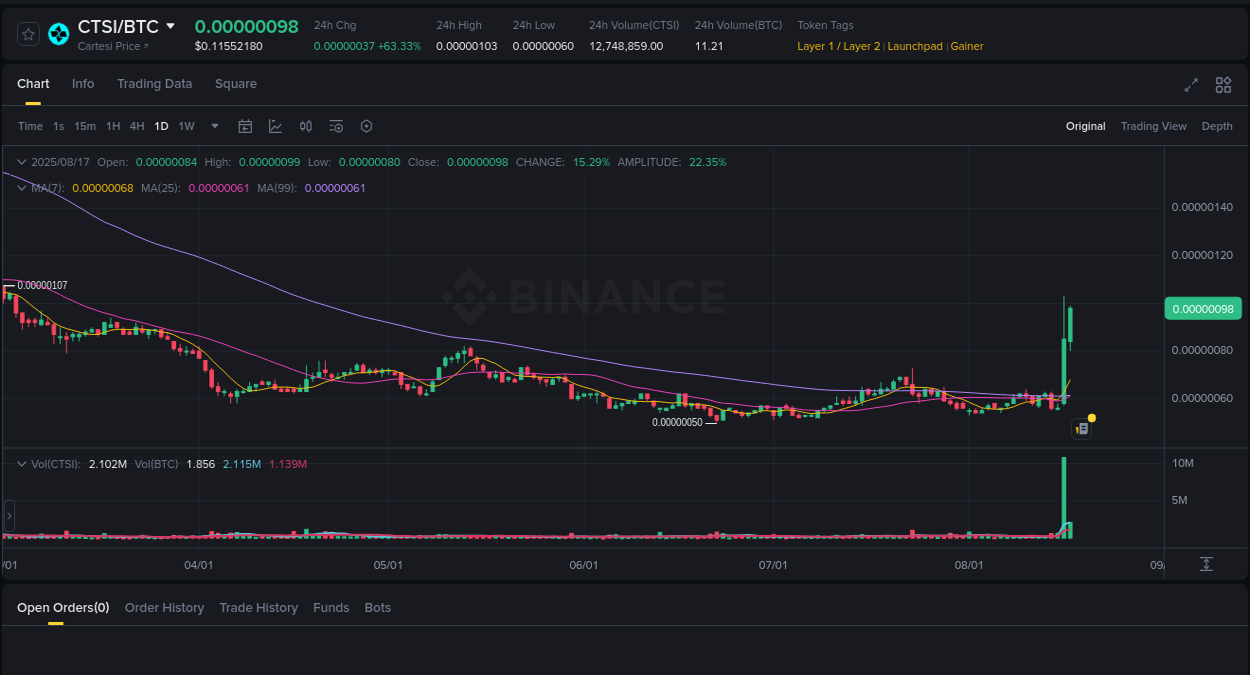Image resolution: width=1250 pixels, height=675 pixels.
Task: Enter fullscreen with the diagonal arrows icon
Action: pyautogui.click(x=1191, y=85)
